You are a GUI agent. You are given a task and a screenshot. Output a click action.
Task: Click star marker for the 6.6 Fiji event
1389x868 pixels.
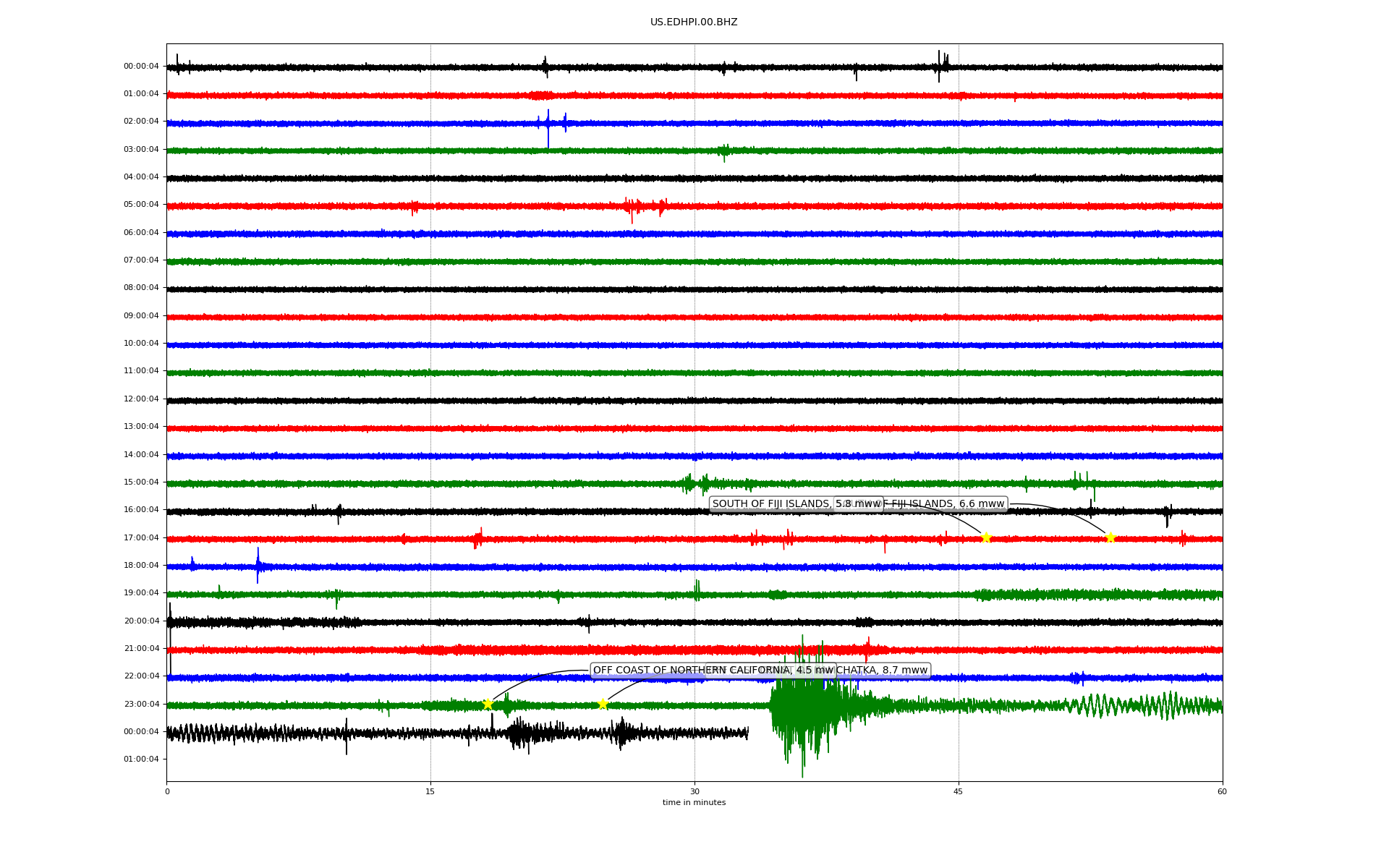point(1110,537)
